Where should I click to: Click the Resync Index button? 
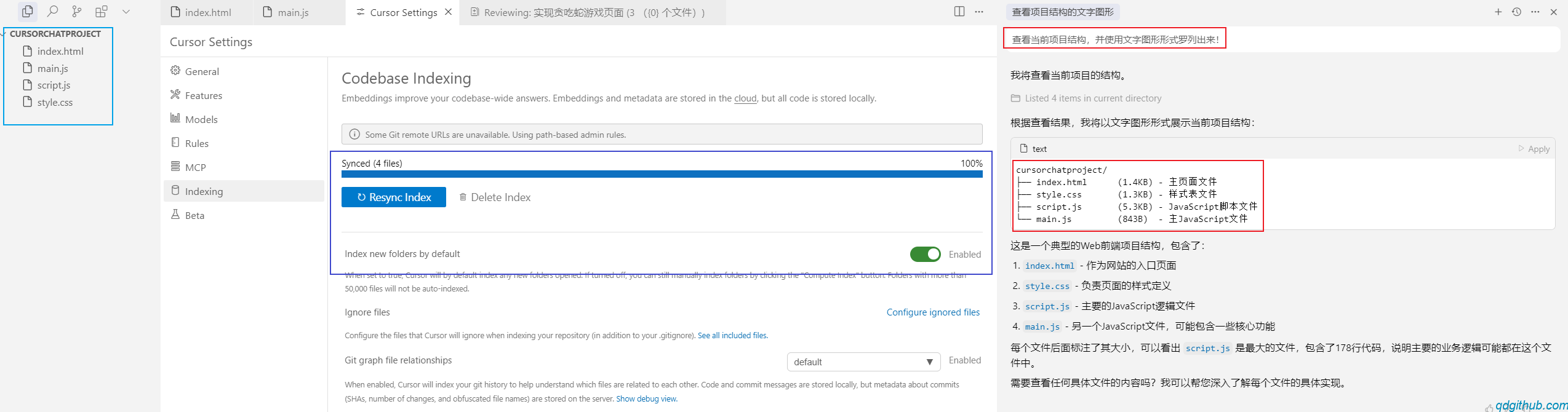click(394, 197)
